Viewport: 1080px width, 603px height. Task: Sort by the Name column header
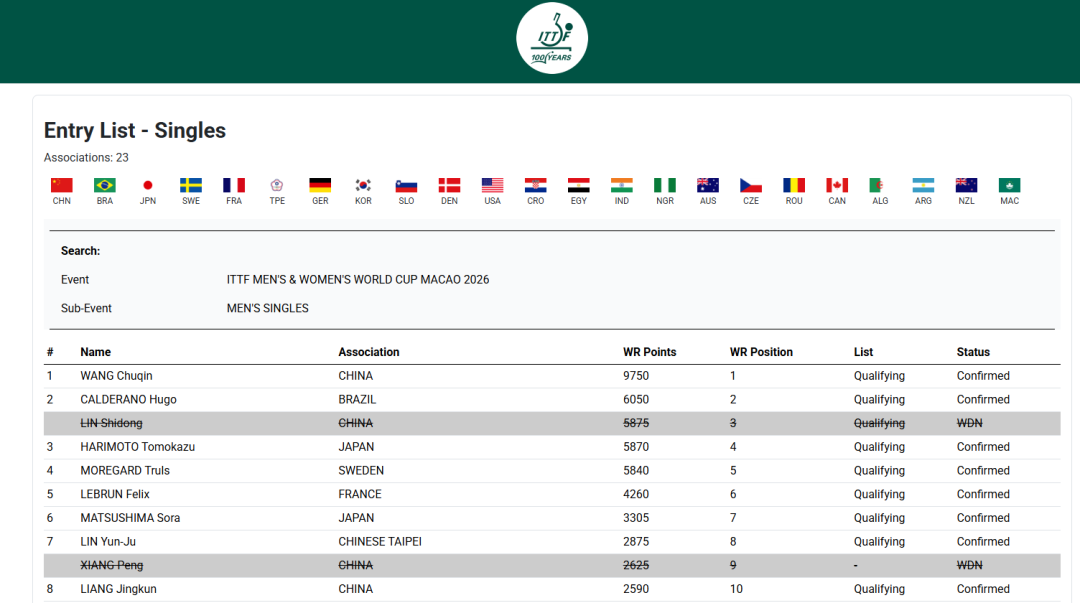tap(96, 352)
